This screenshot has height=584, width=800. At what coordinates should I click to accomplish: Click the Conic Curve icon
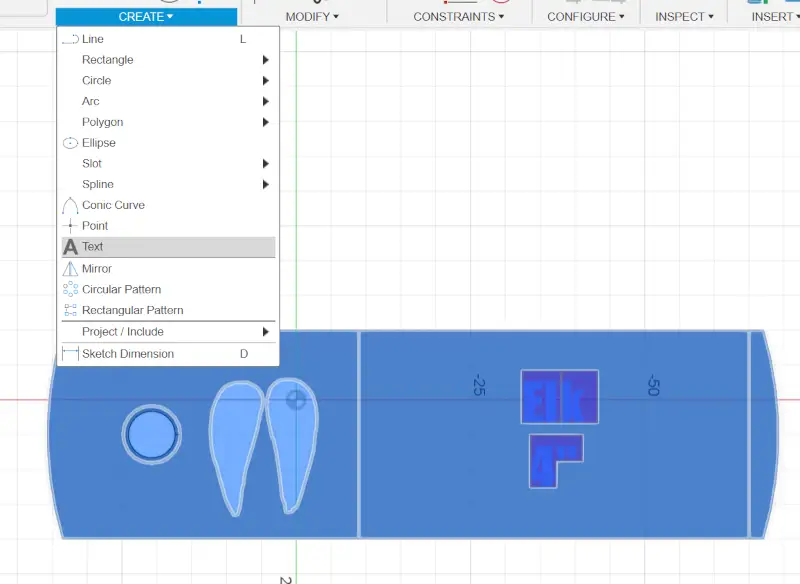pyautogui.click(x=70, y=205)
